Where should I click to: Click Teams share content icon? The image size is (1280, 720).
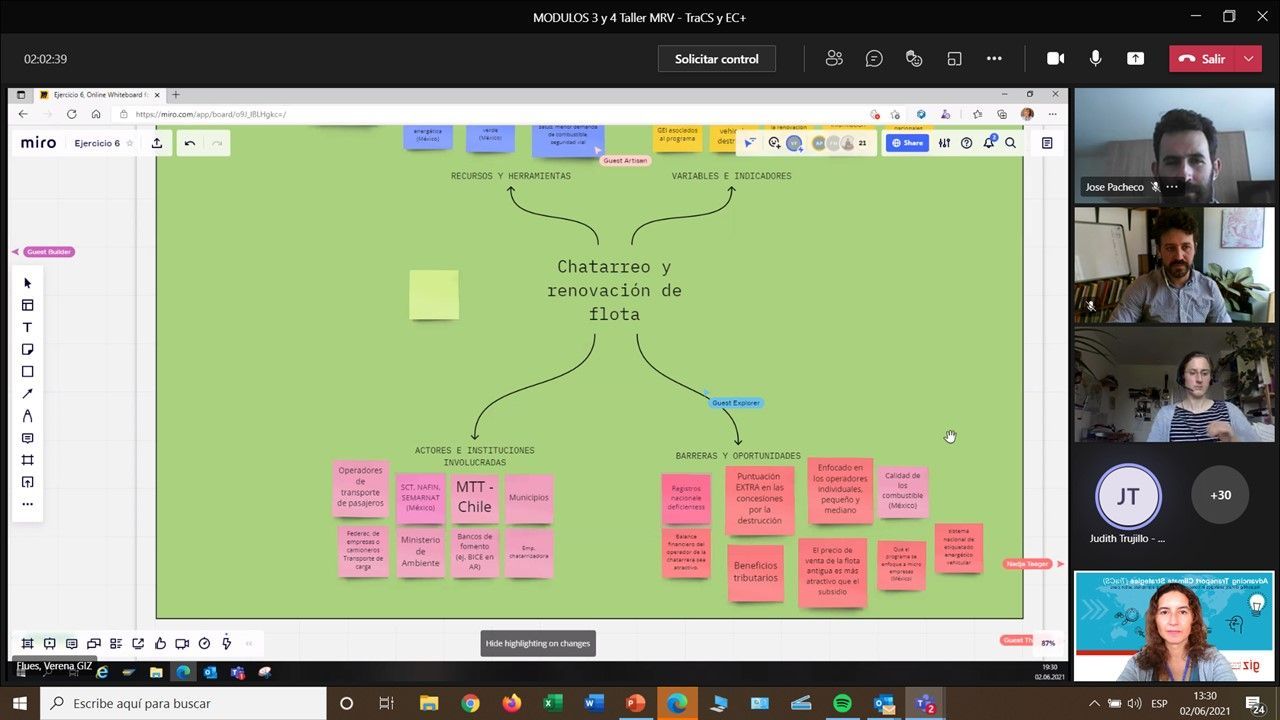[1135, 59]
